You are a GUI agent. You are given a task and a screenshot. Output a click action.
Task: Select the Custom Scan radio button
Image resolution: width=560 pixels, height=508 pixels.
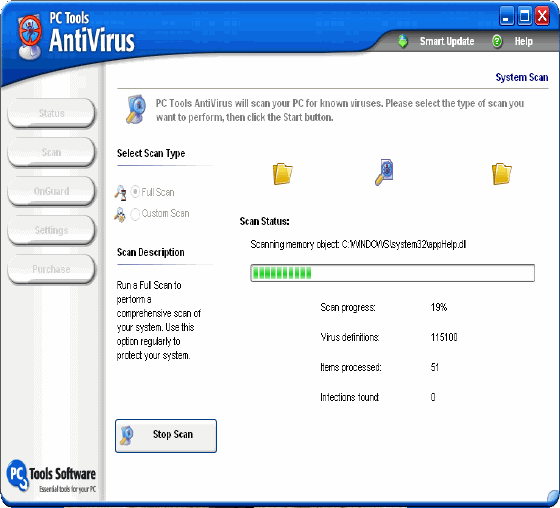tap(135, 214)
